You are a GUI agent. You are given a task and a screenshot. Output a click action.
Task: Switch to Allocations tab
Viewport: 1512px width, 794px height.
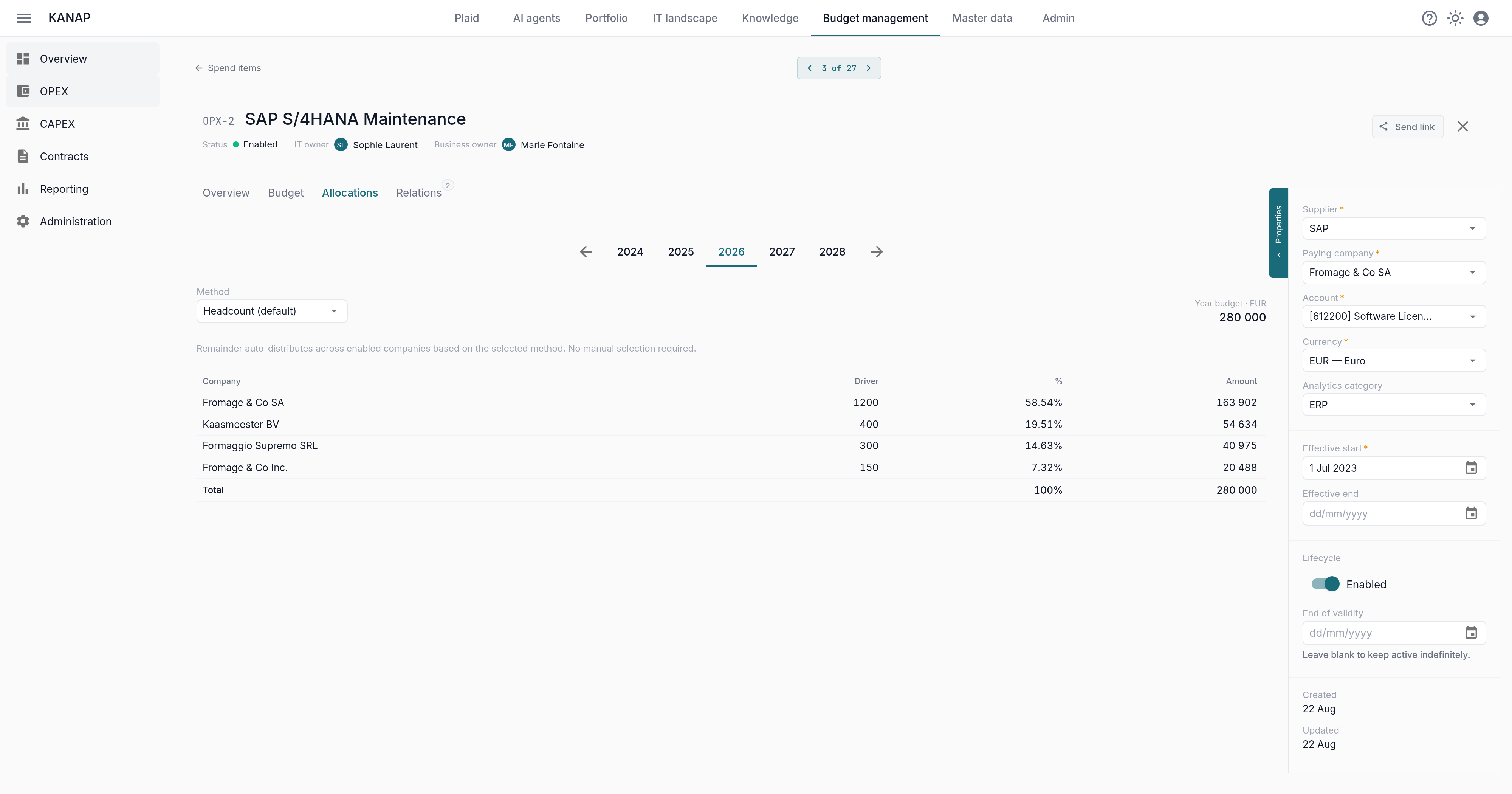(x=350, y=192)
